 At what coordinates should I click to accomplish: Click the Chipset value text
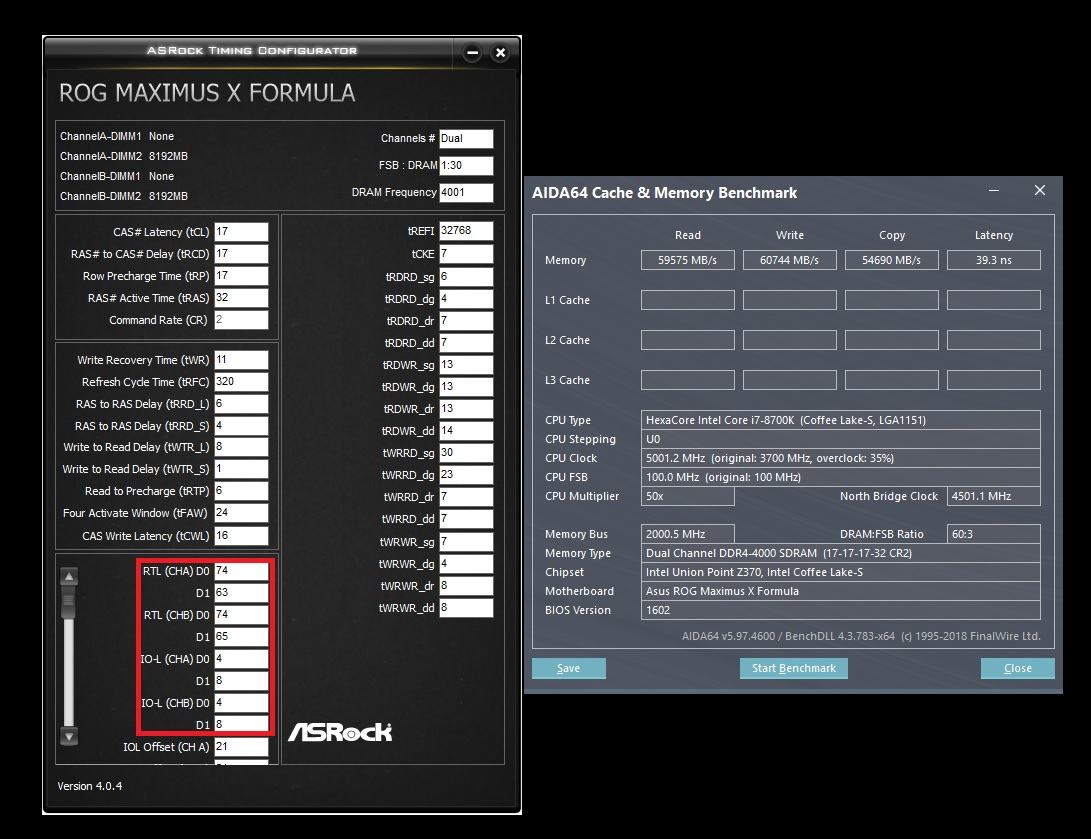pyautogui.click(x=754, y=572)
